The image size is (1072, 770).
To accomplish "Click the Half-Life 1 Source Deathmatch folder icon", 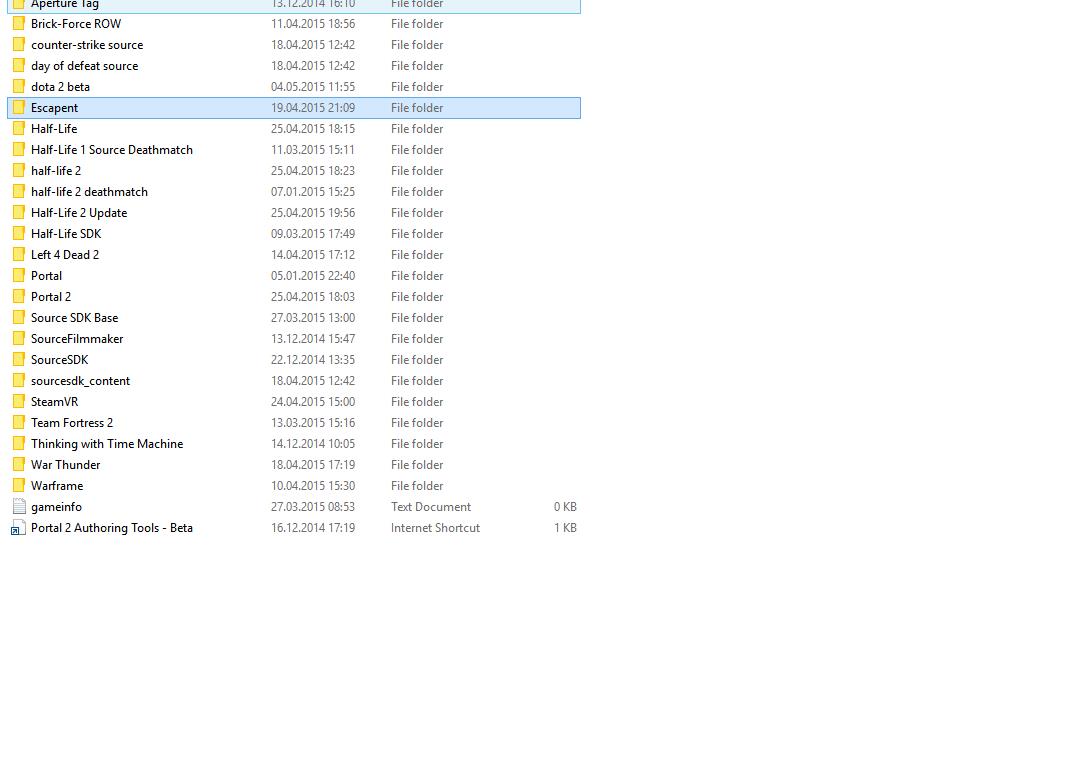I will click(19, 150).
